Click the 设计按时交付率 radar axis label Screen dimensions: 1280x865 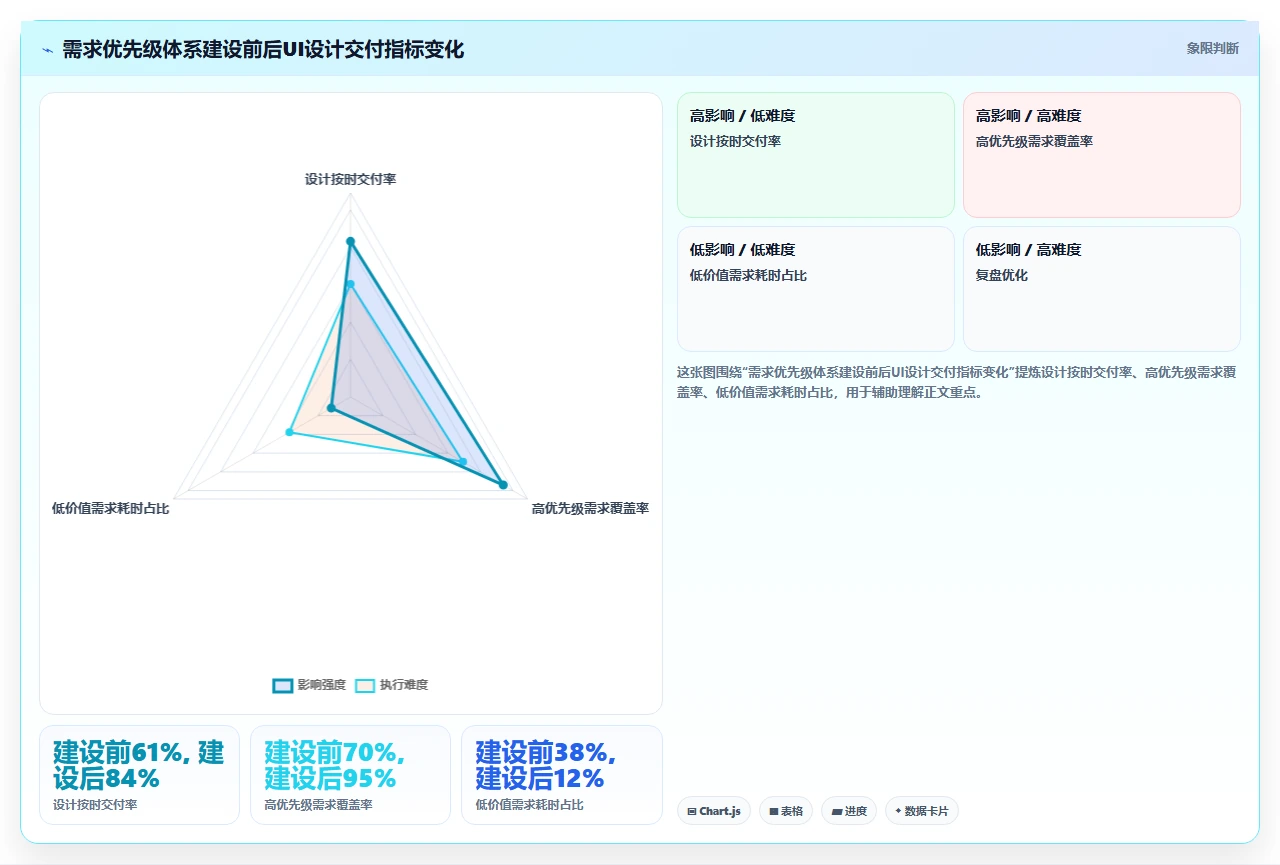click(350, 179)
